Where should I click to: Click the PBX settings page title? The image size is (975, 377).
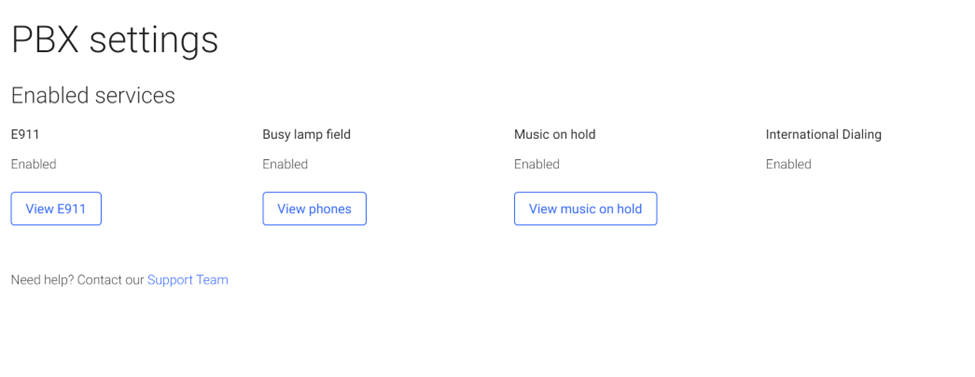[115, 40]
